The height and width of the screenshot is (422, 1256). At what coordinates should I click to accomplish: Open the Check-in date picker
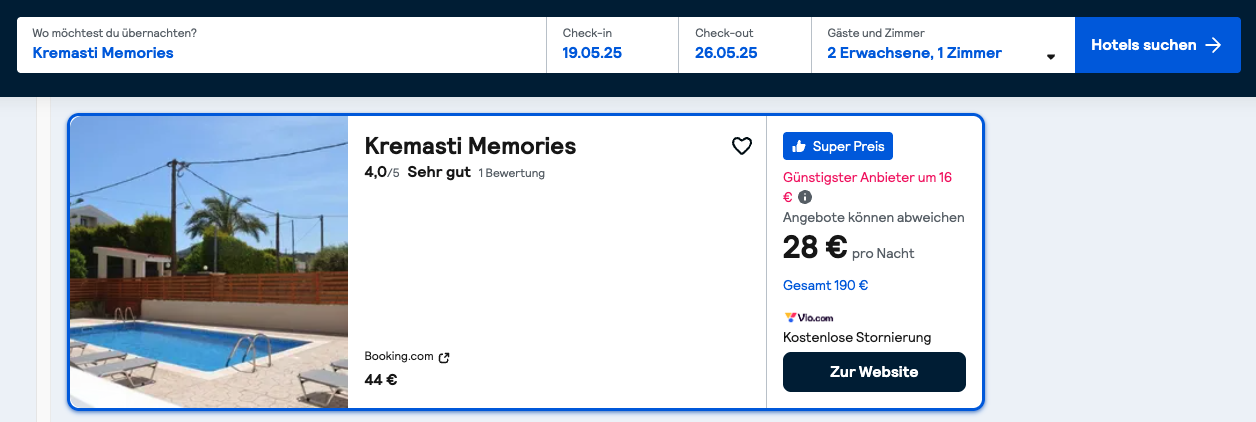(x=612, y=45)
